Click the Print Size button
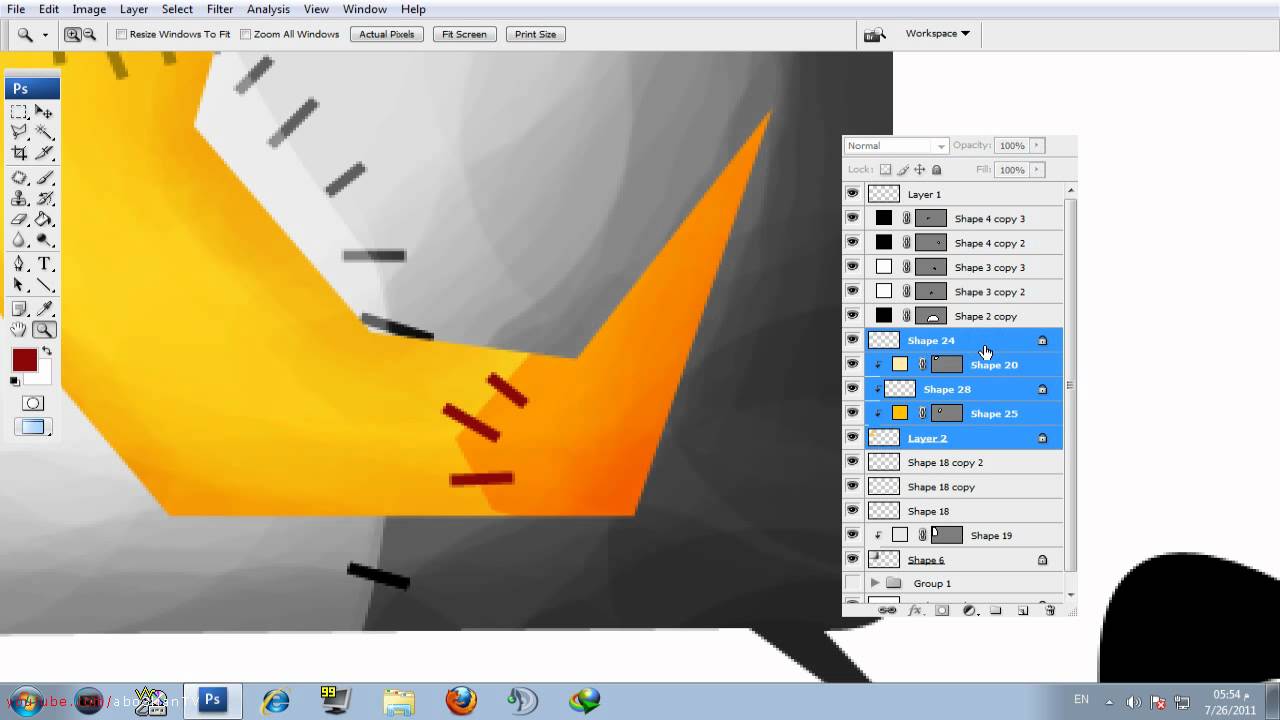The height and width of the screenshot is (720, 1280). click(536, 34)
